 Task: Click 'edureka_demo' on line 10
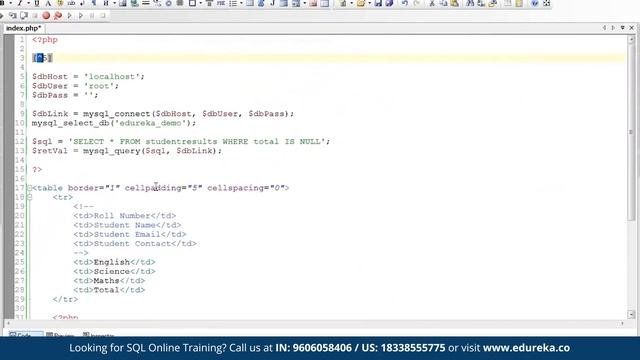pyautogui.click(x=150, y=123)
